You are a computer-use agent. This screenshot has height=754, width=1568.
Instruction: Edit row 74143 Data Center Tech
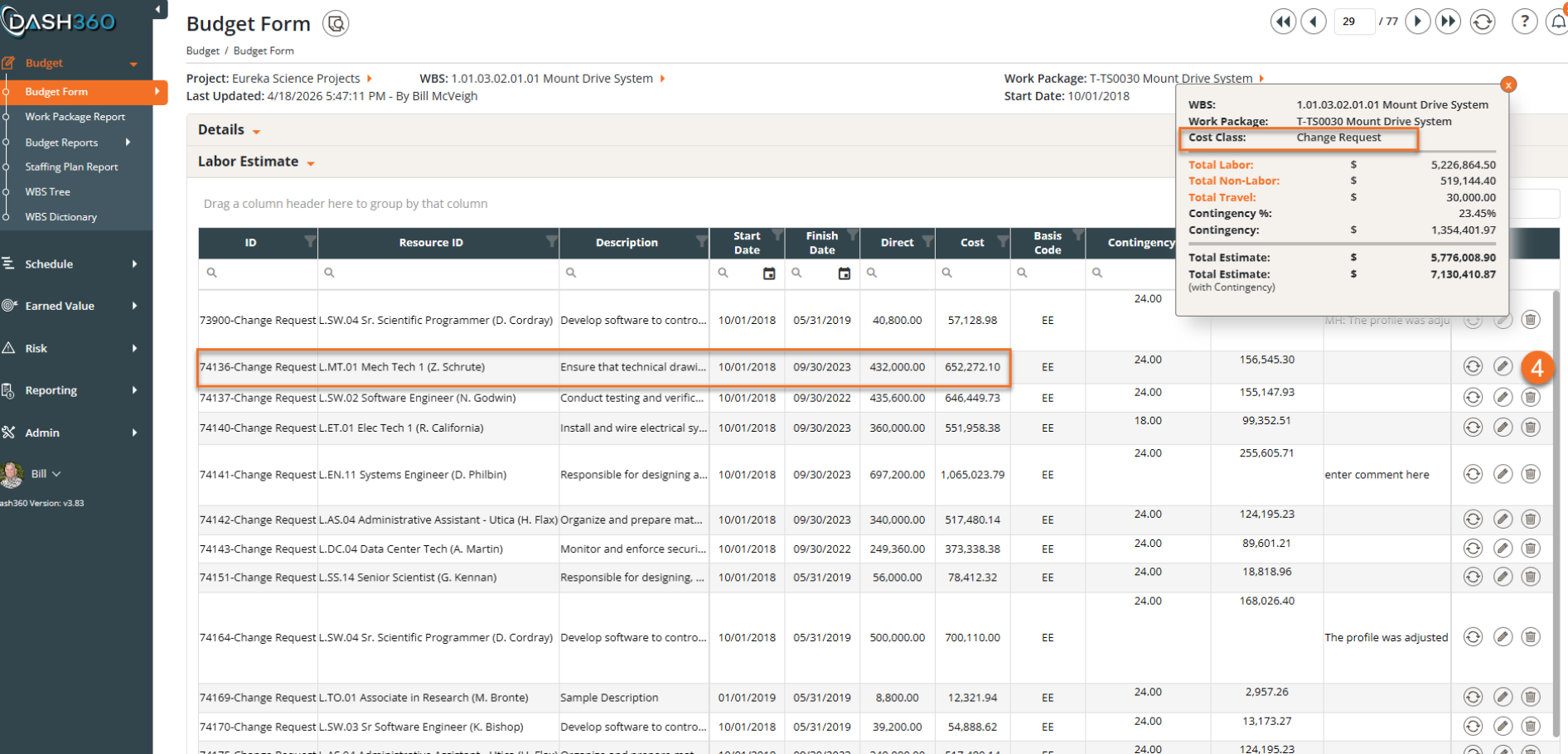1503,549
